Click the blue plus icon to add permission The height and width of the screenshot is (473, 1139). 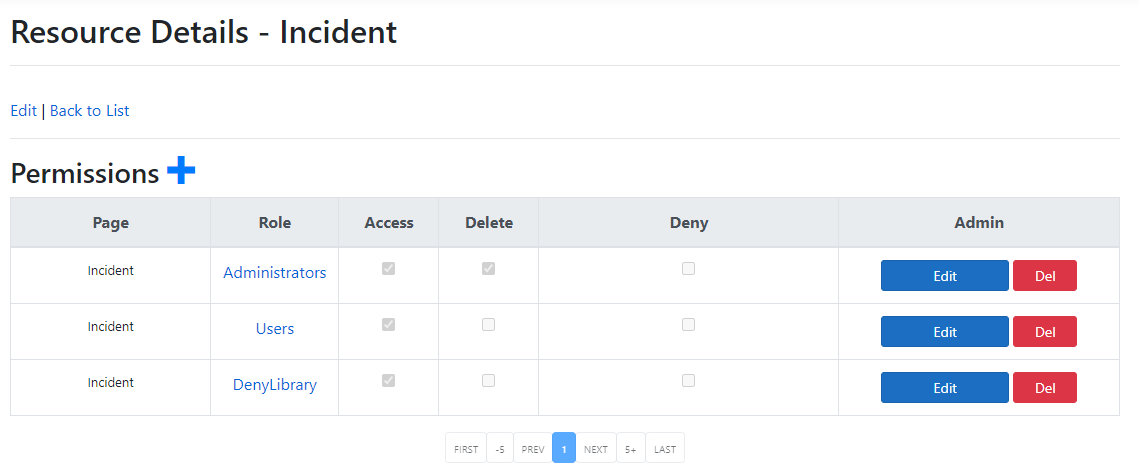click(x=181, y=171)
